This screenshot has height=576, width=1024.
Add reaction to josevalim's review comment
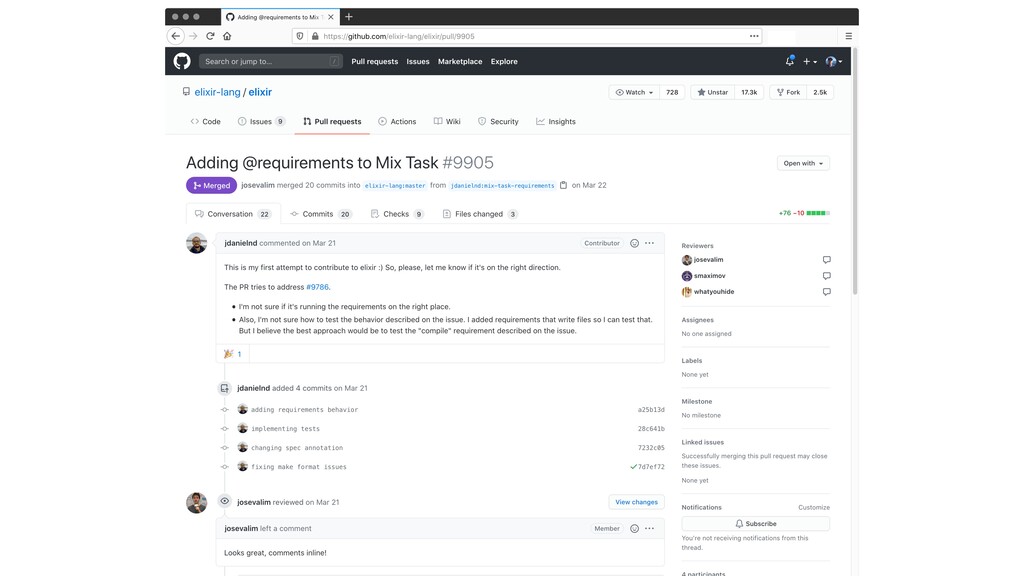tap(634, 528)
